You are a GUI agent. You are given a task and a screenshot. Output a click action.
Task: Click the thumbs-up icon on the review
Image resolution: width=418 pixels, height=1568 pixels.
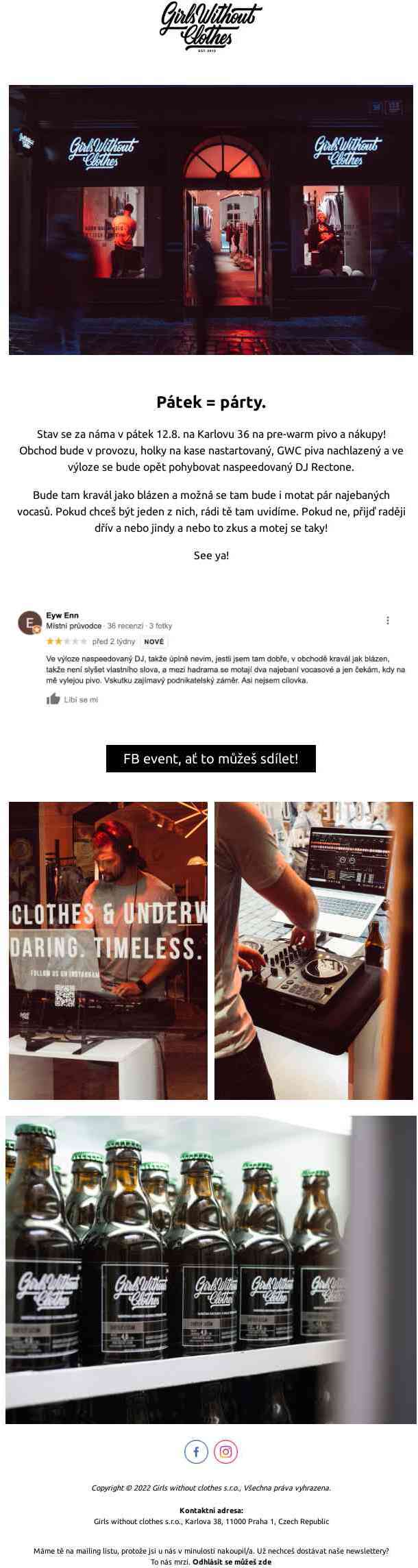coord(53,699)
